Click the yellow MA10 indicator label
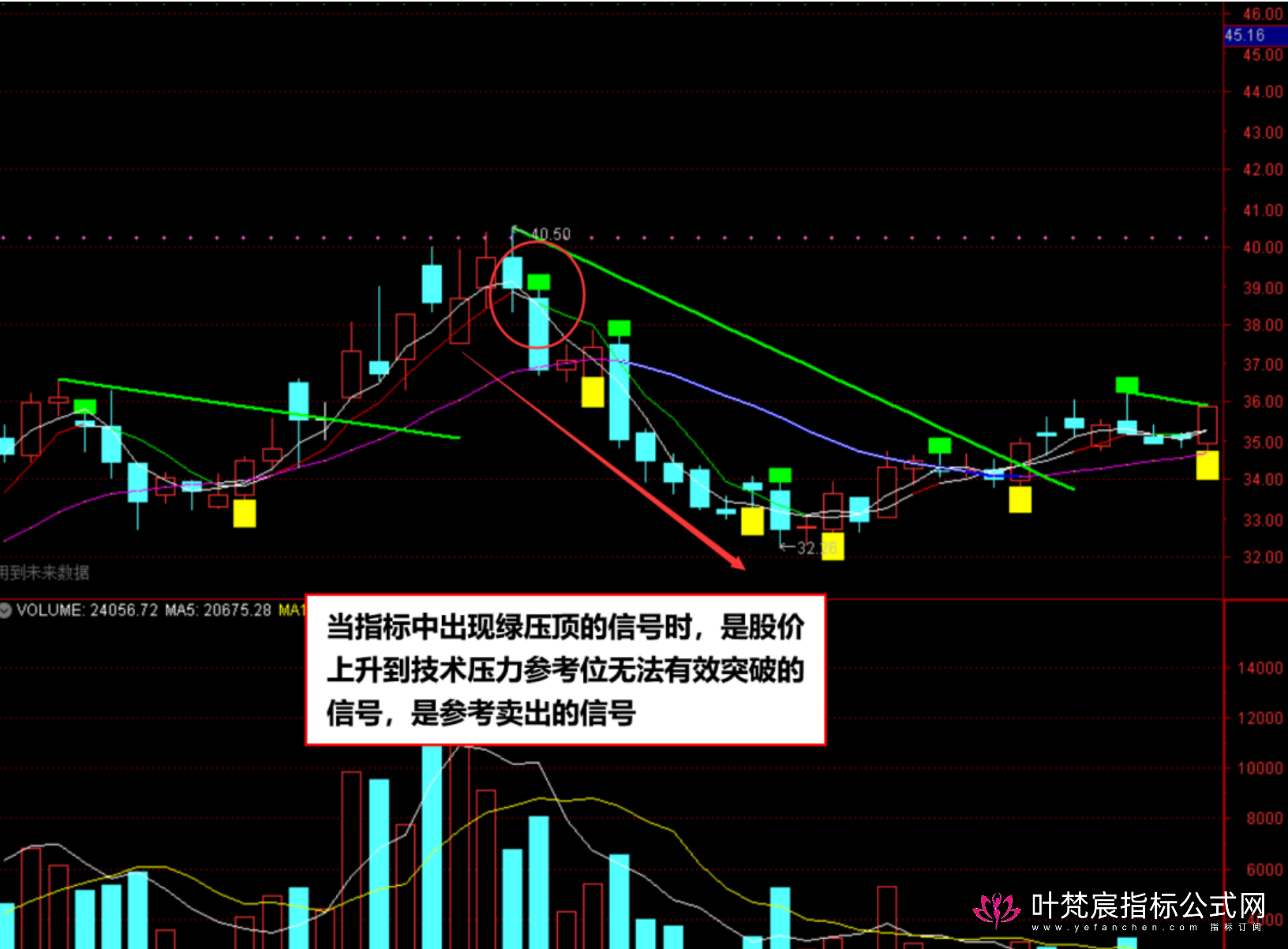The width and height of the screenshot is (1288, 949). point(291,611)
